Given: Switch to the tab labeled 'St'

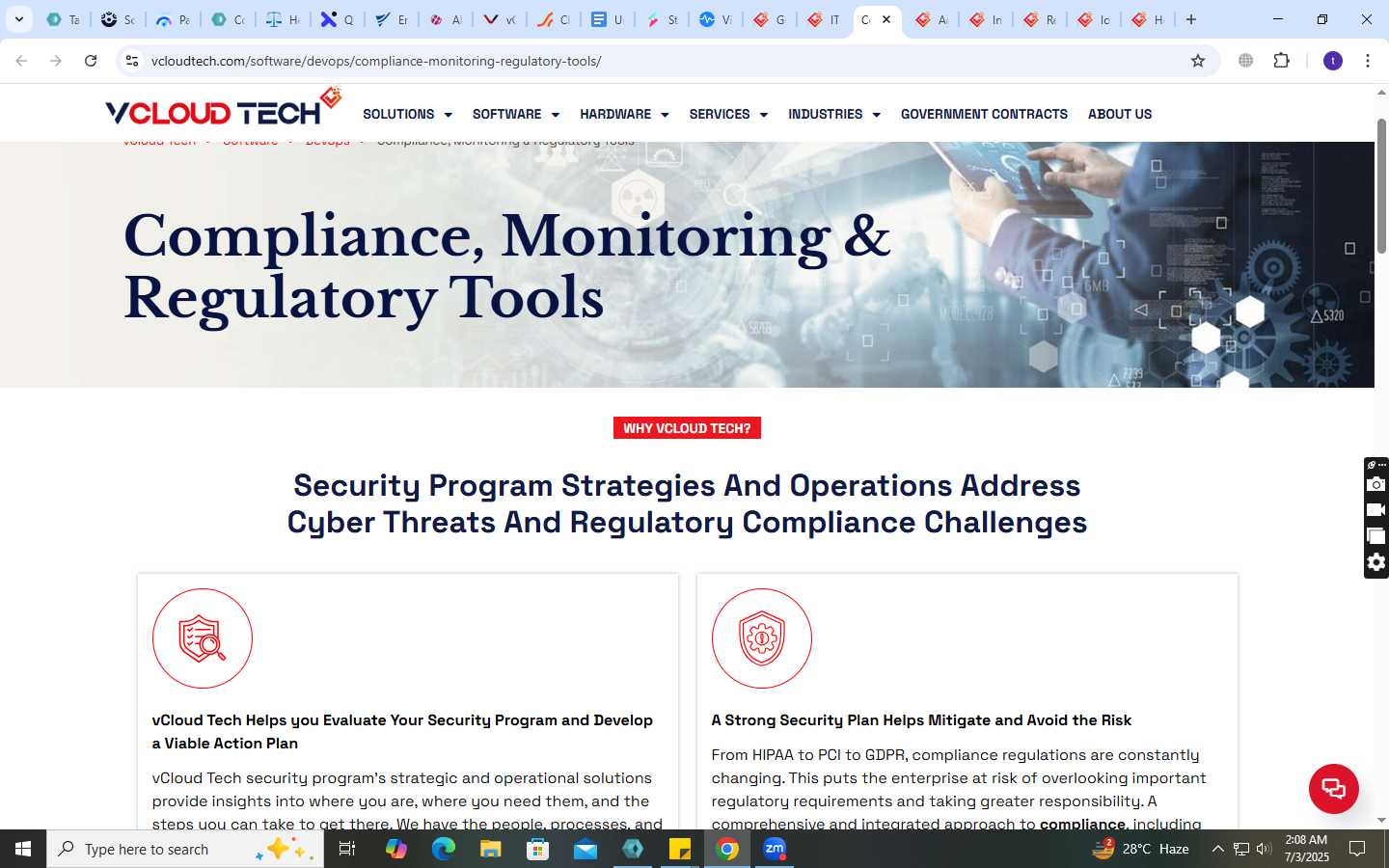Looking at the screenshot, I should (x=662, y=19).
